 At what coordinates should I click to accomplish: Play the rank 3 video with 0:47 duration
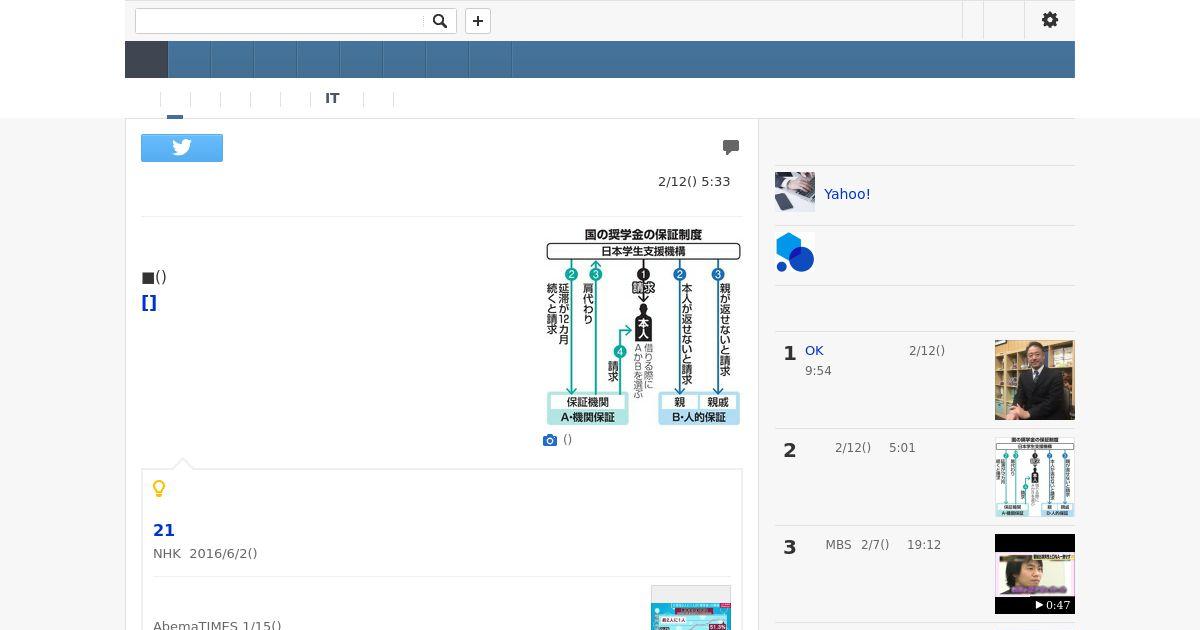point(1035,574)
